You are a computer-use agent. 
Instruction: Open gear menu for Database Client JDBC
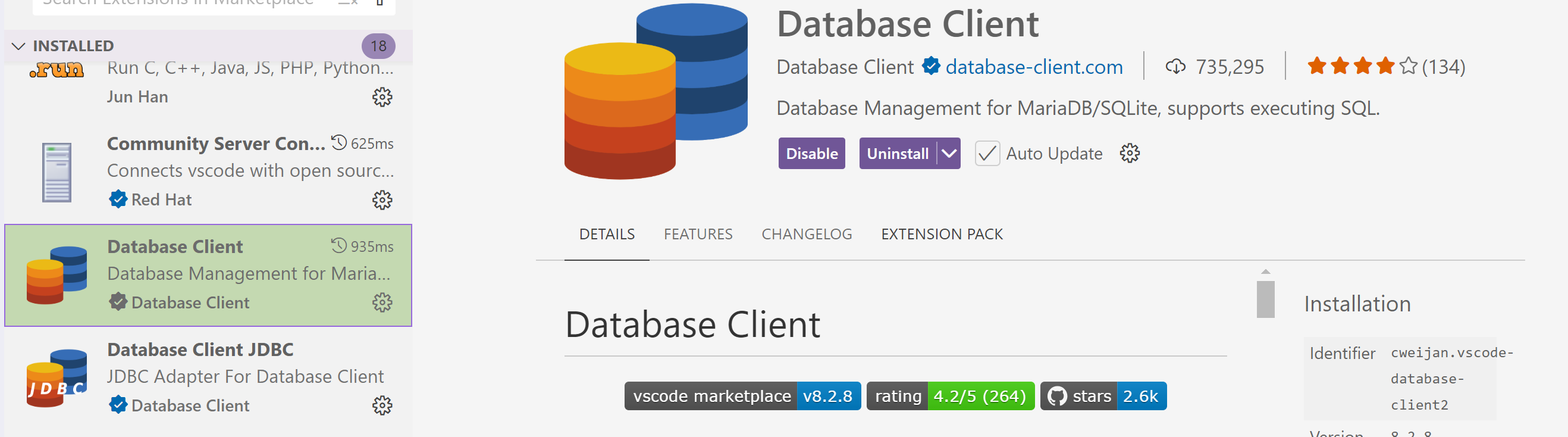[382, 406]
